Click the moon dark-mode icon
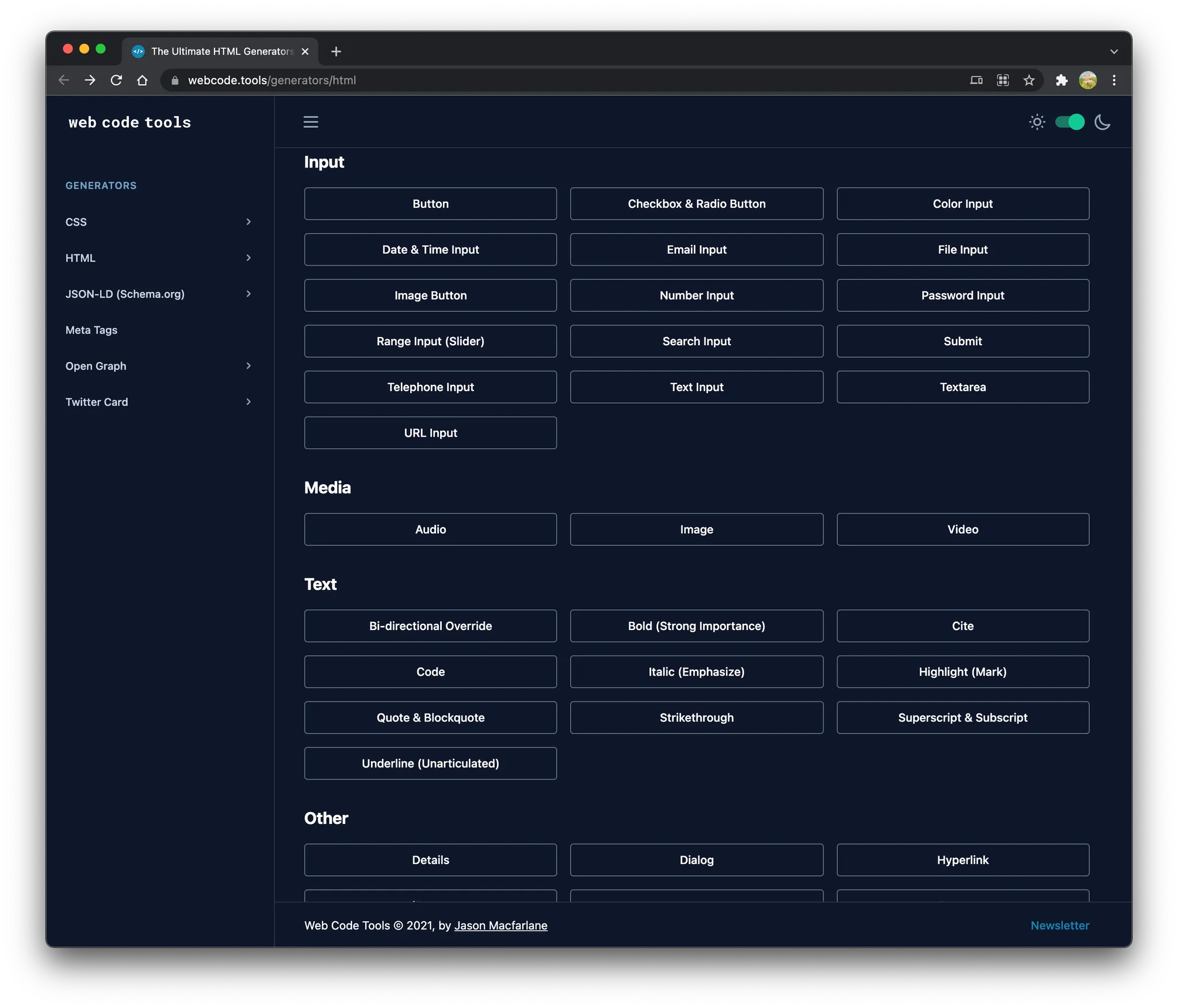Screen dimensions: 1178x1008 click(1102, 122)
